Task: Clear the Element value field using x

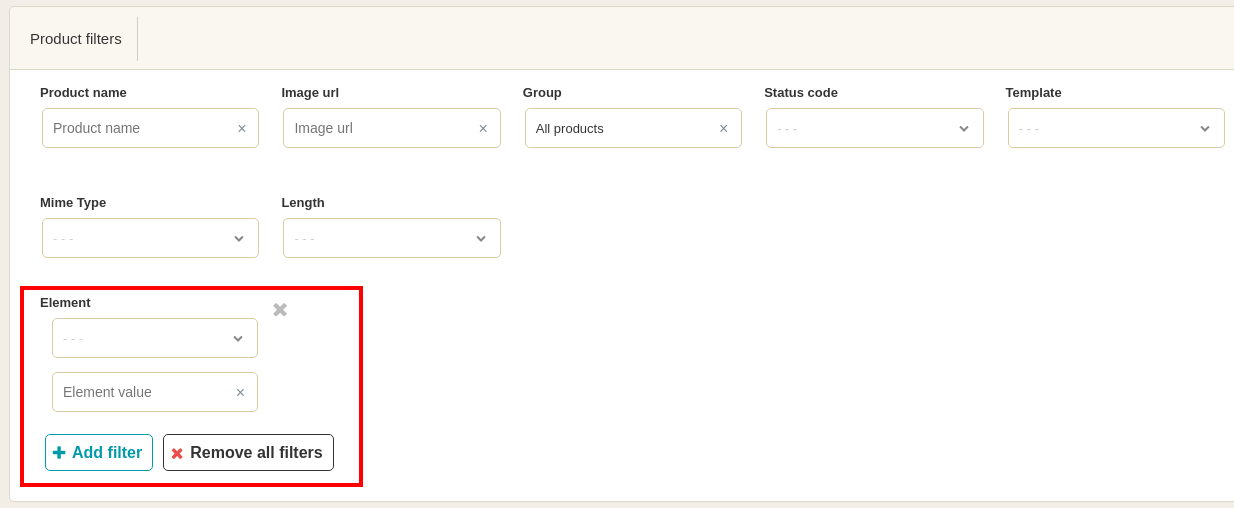Action: click(240, 393)
